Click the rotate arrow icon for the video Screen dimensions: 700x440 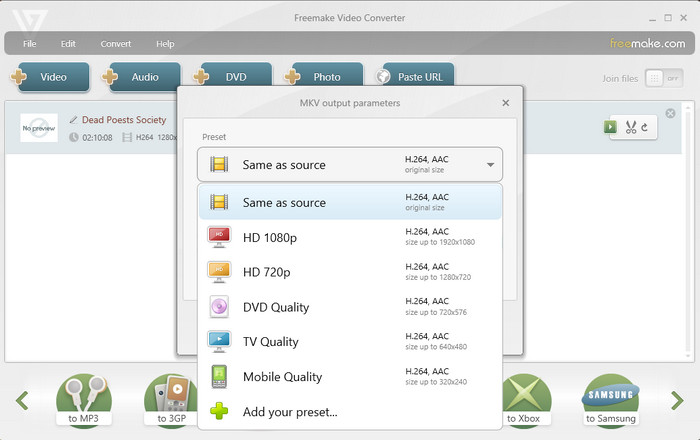[645, 128]
